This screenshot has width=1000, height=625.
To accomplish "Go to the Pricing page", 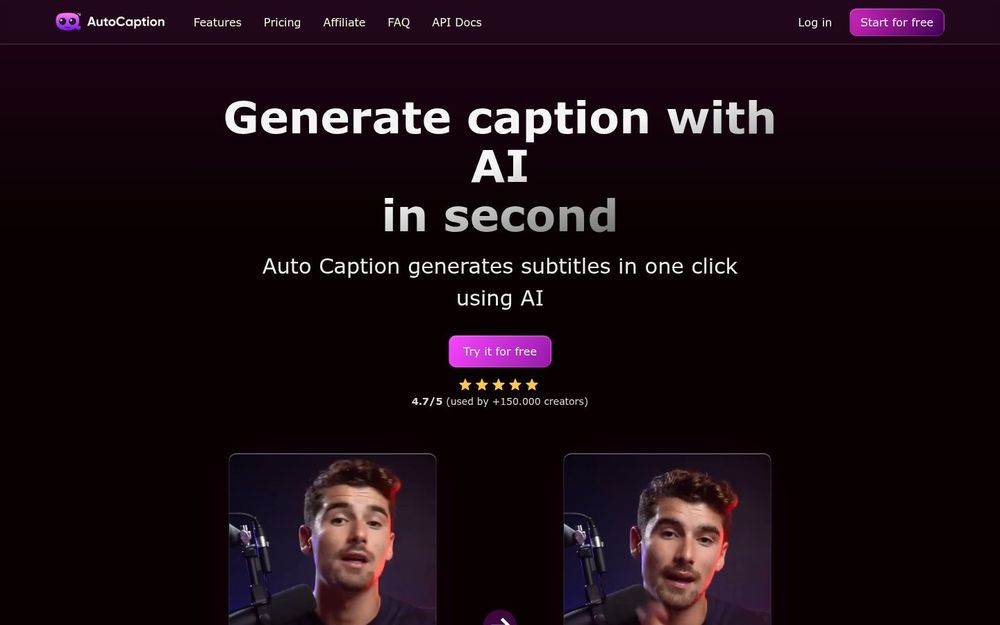I will click(x=282, y=22).
